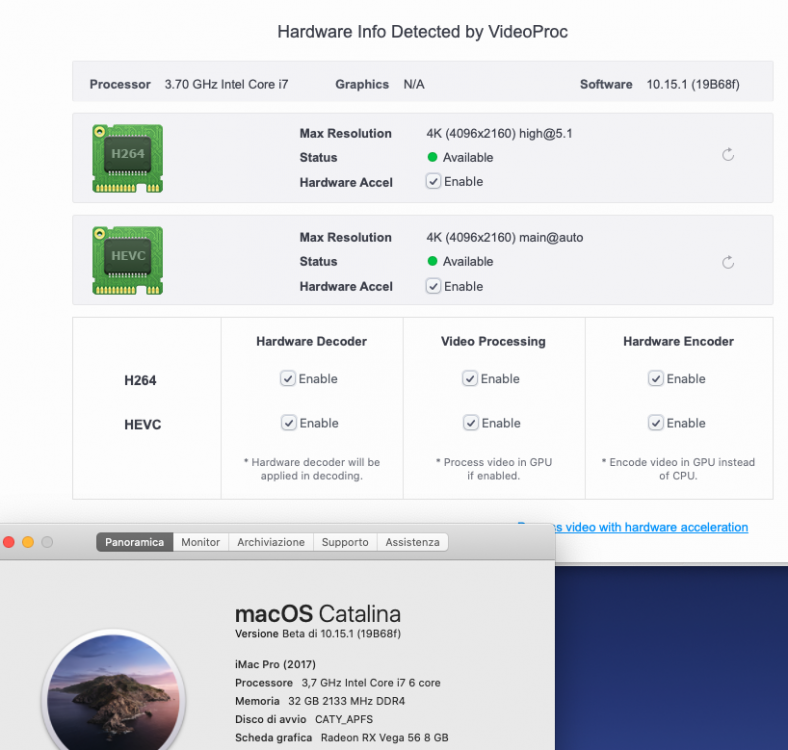The image size is (788, 750).
Task: Click the HEVC green Available status dot
Action: tap(432, 261)
